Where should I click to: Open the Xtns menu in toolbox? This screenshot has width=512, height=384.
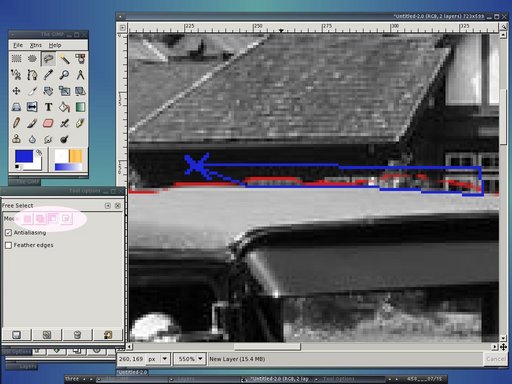[36, 45]
